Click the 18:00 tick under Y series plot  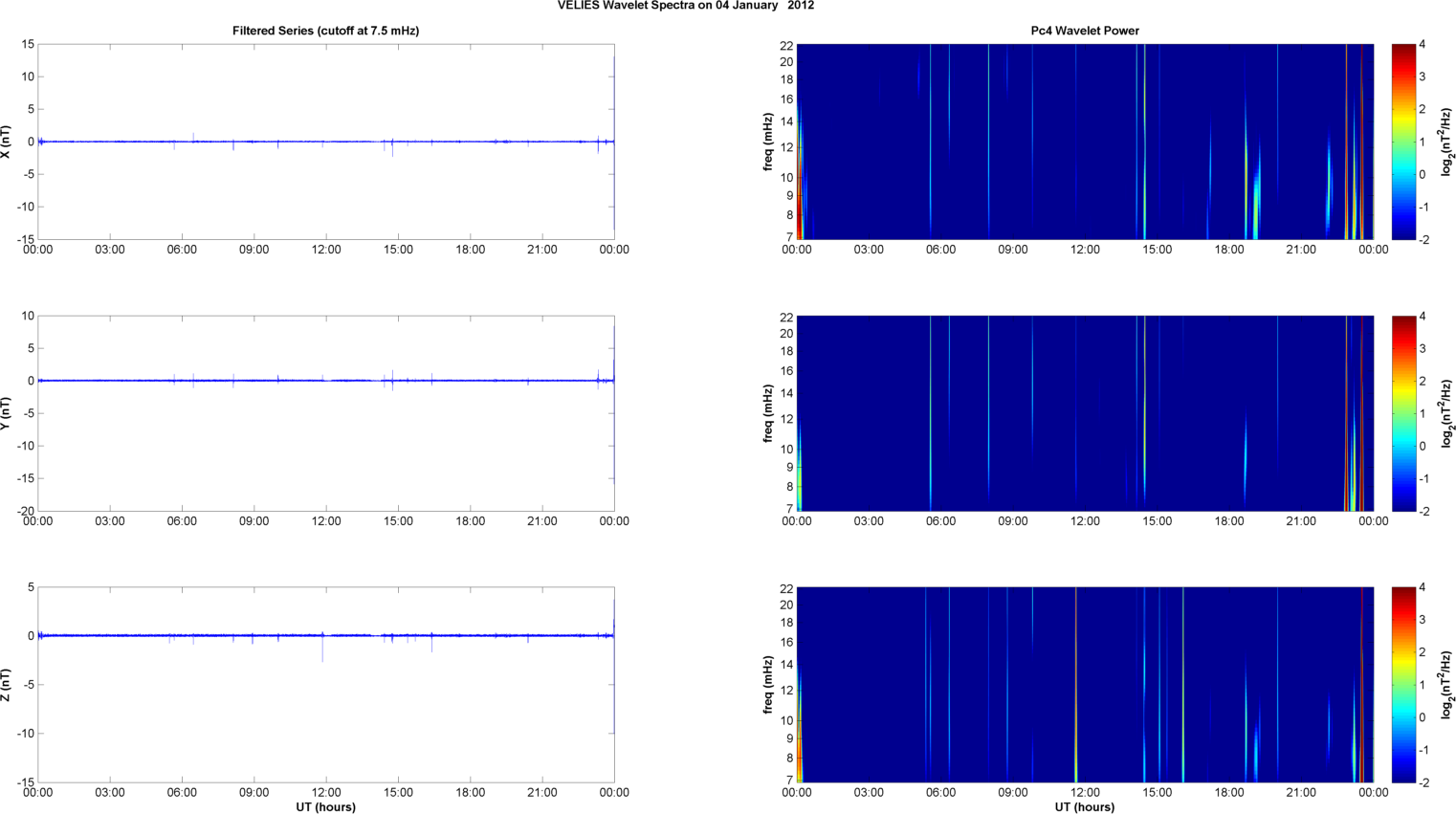pyautogui.click(x=470, y=521)
